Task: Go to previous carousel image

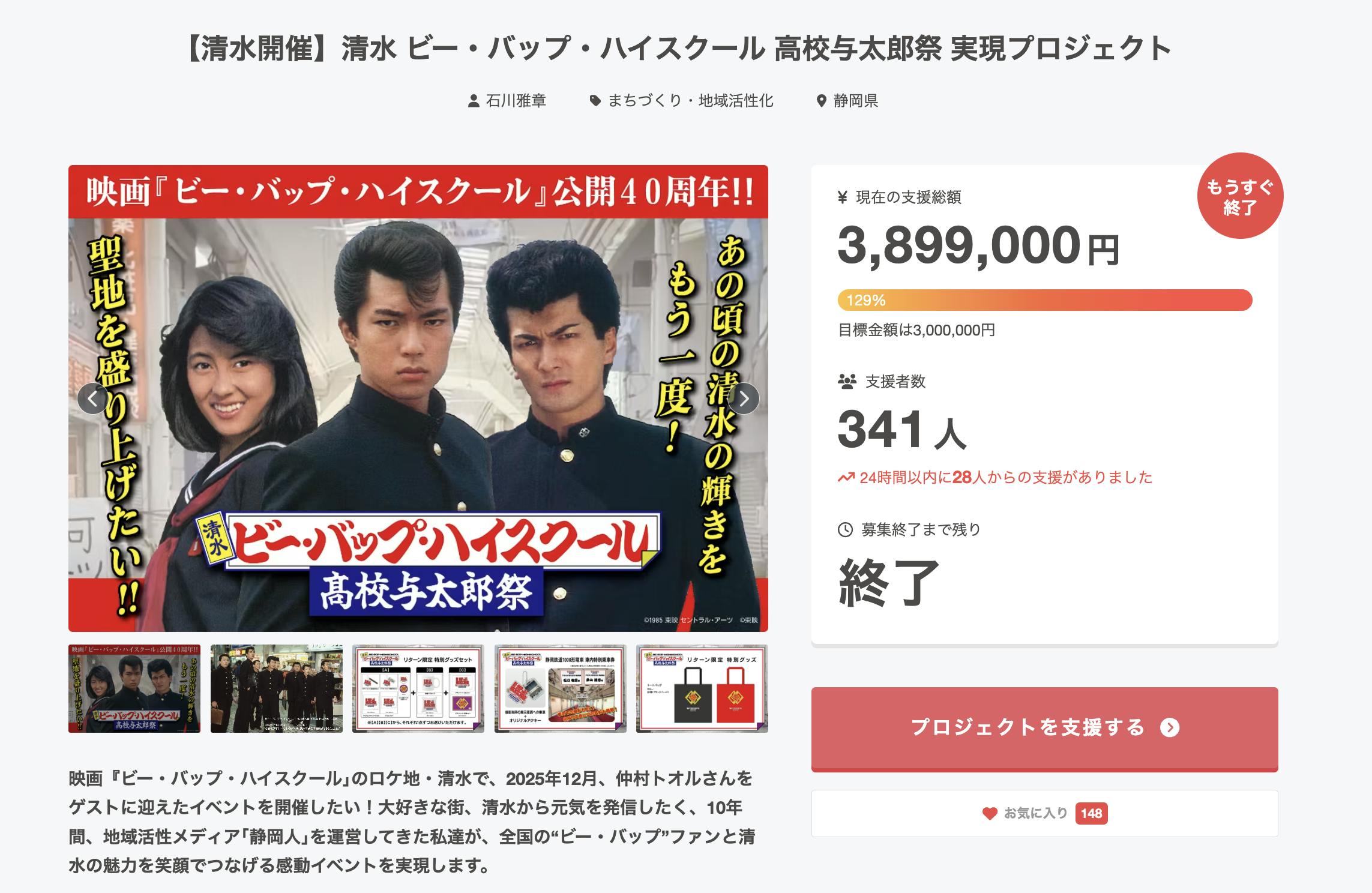Action: (92, 398)
